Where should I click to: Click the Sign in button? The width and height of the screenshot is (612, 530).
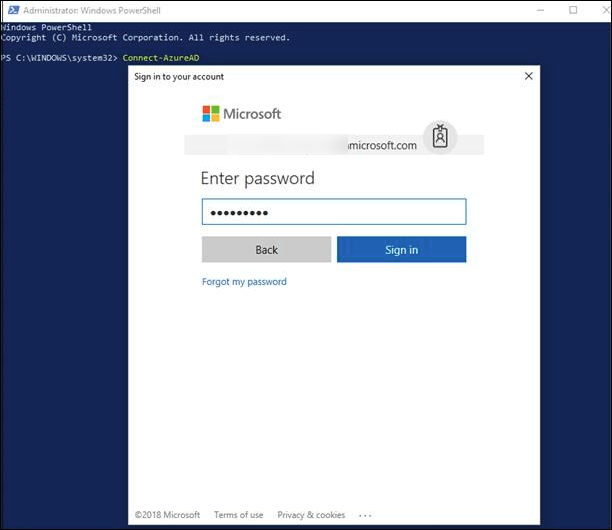point(401,249)
